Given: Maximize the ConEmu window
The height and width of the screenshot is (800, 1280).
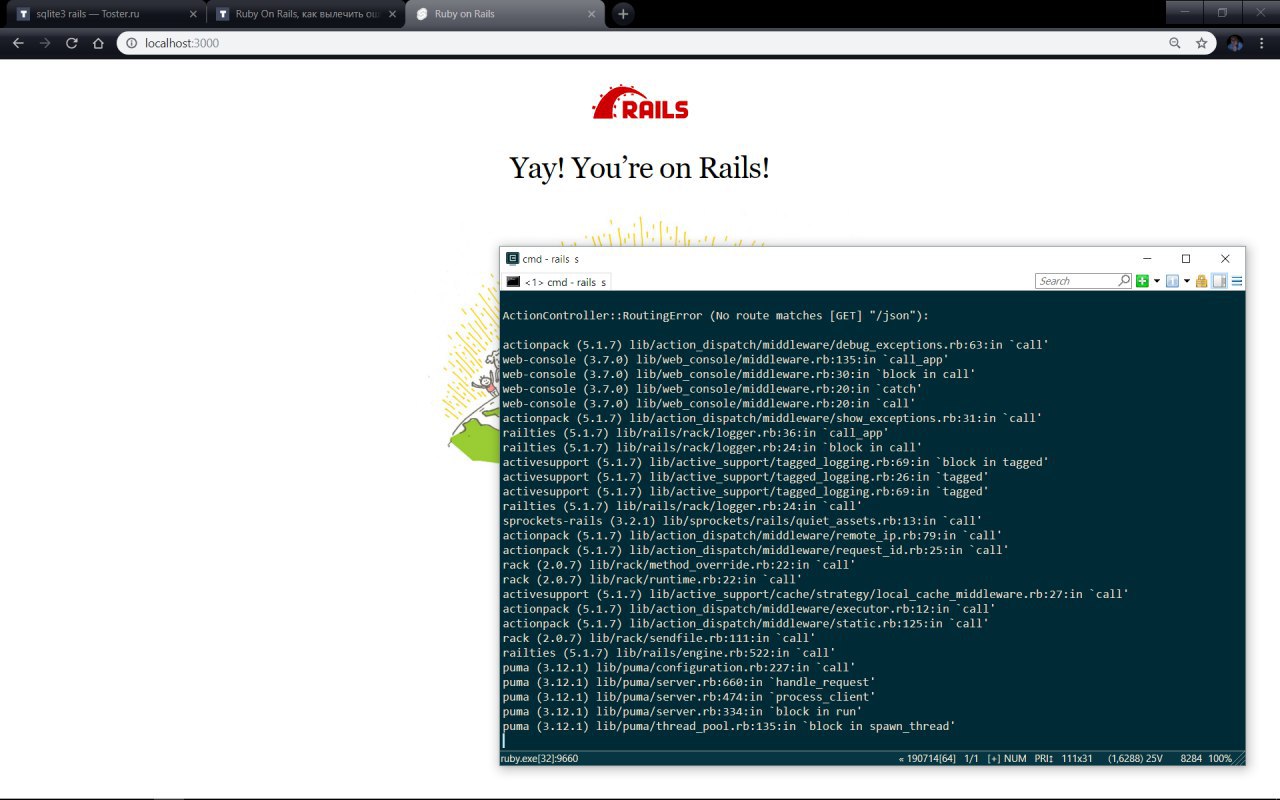Looking at the screenshot, I should (1186, 258).
